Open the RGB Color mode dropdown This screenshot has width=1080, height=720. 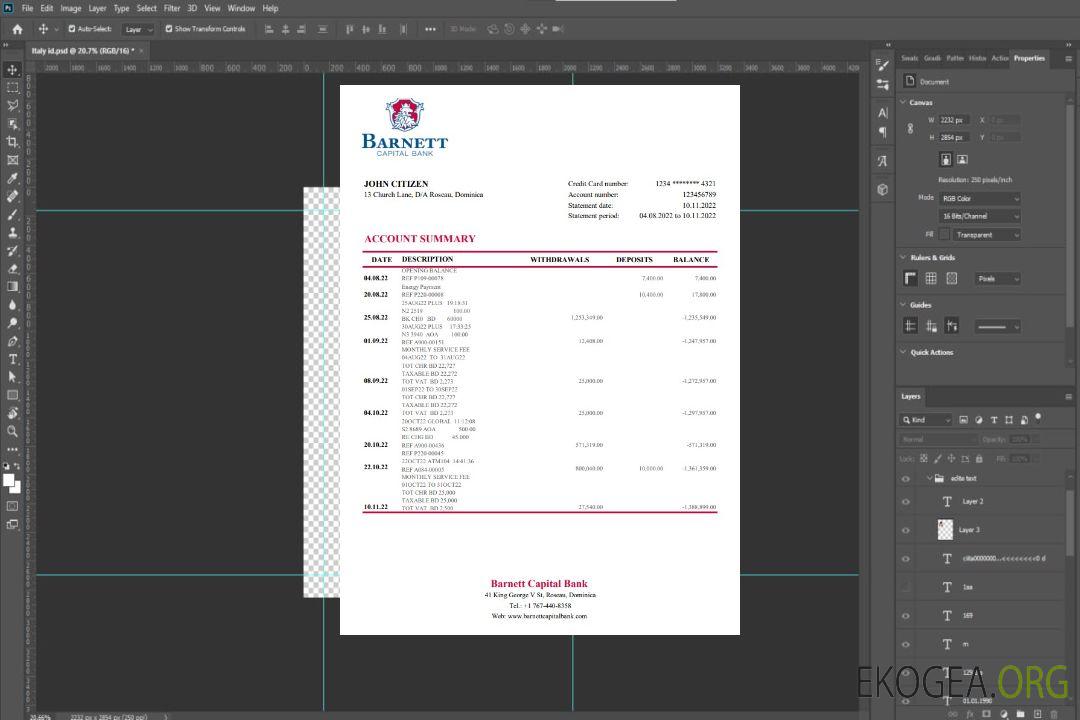coord(979,198)
